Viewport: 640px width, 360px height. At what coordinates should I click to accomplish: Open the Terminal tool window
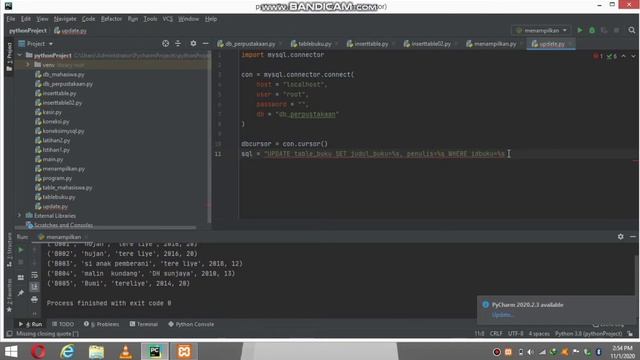tap(144, 324)
